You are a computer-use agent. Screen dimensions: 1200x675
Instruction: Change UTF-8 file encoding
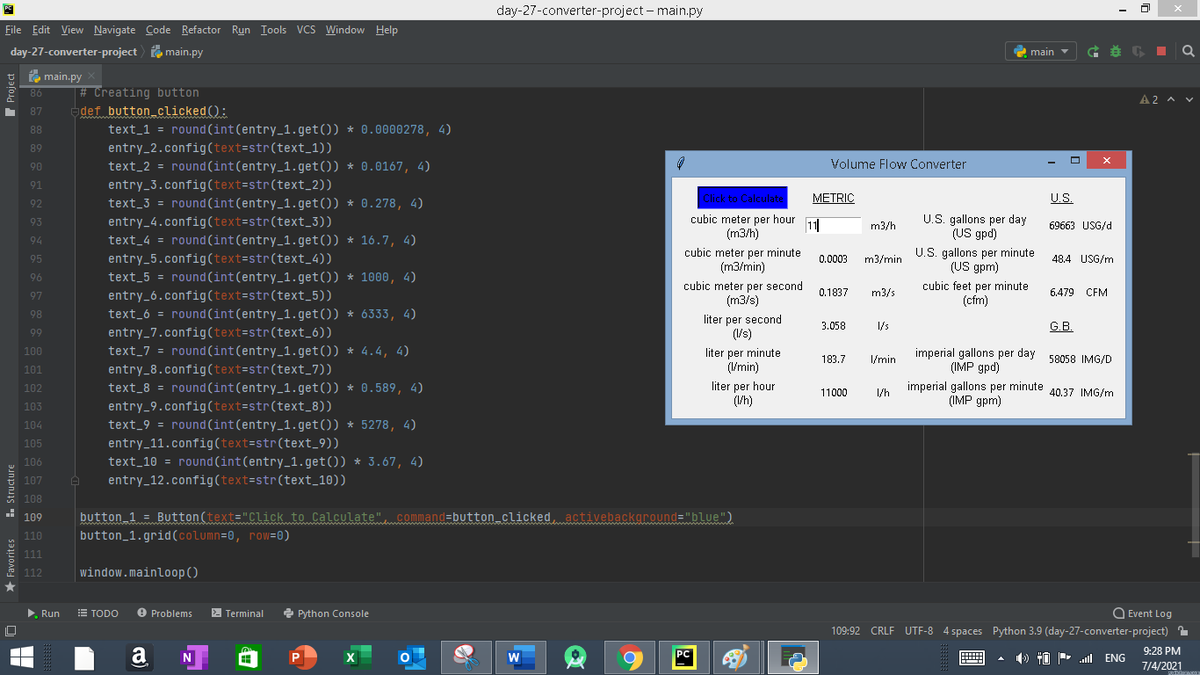919,631
